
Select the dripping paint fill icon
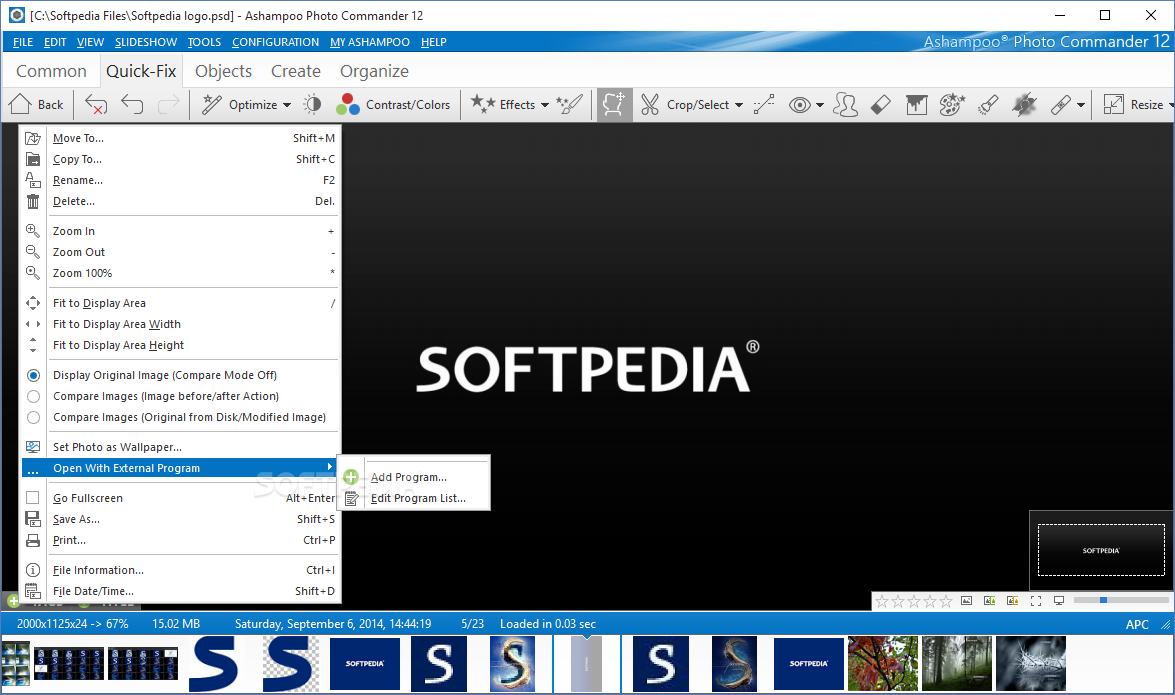click(x=916, y=105)
